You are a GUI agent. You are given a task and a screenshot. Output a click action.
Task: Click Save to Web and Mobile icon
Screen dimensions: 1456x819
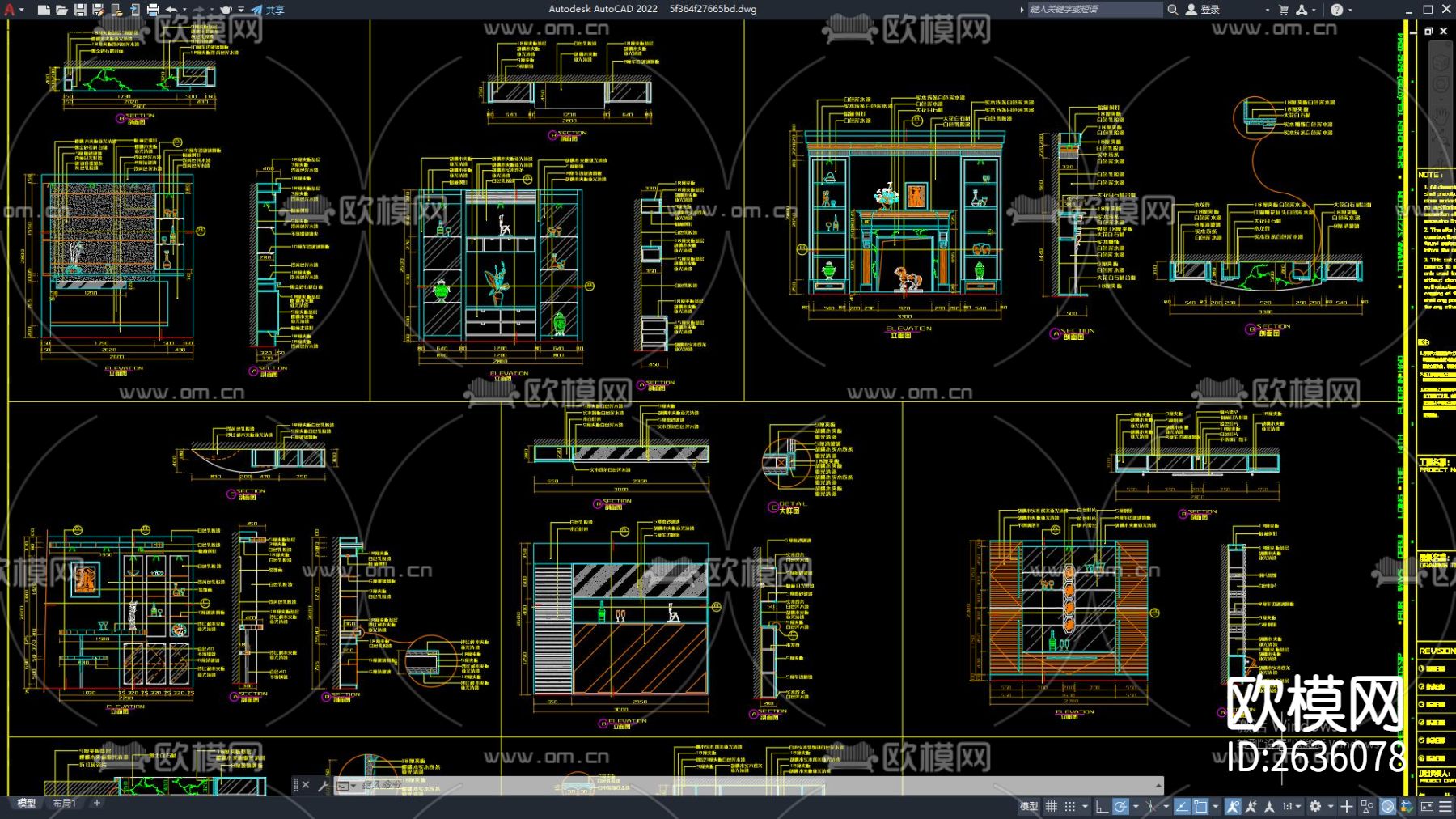pos(134,10)
